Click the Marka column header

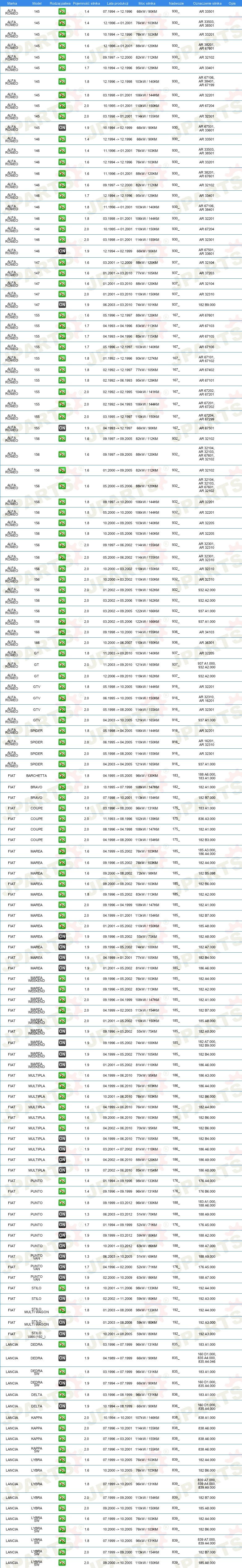[12, 3]
